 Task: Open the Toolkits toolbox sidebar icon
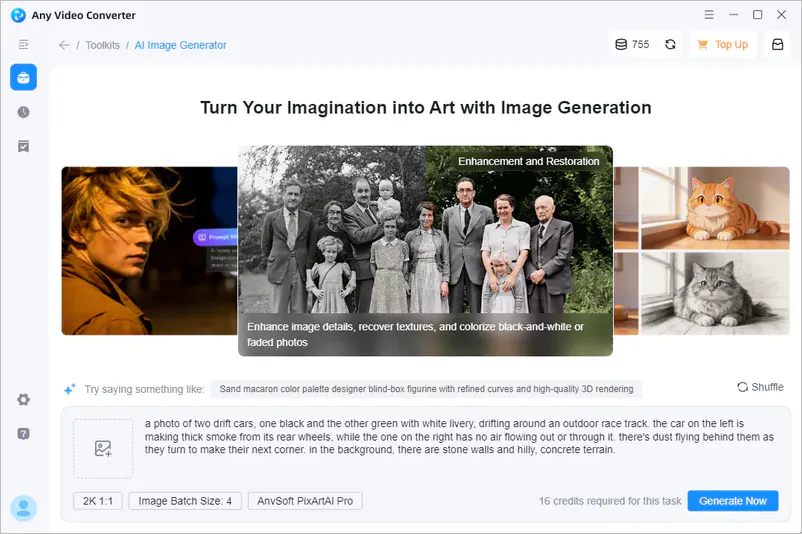pos(24,77)
